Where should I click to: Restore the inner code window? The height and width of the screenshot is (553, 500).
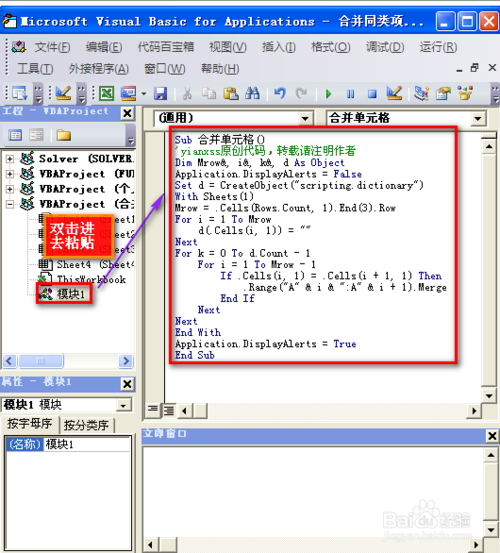click(475, 67)
